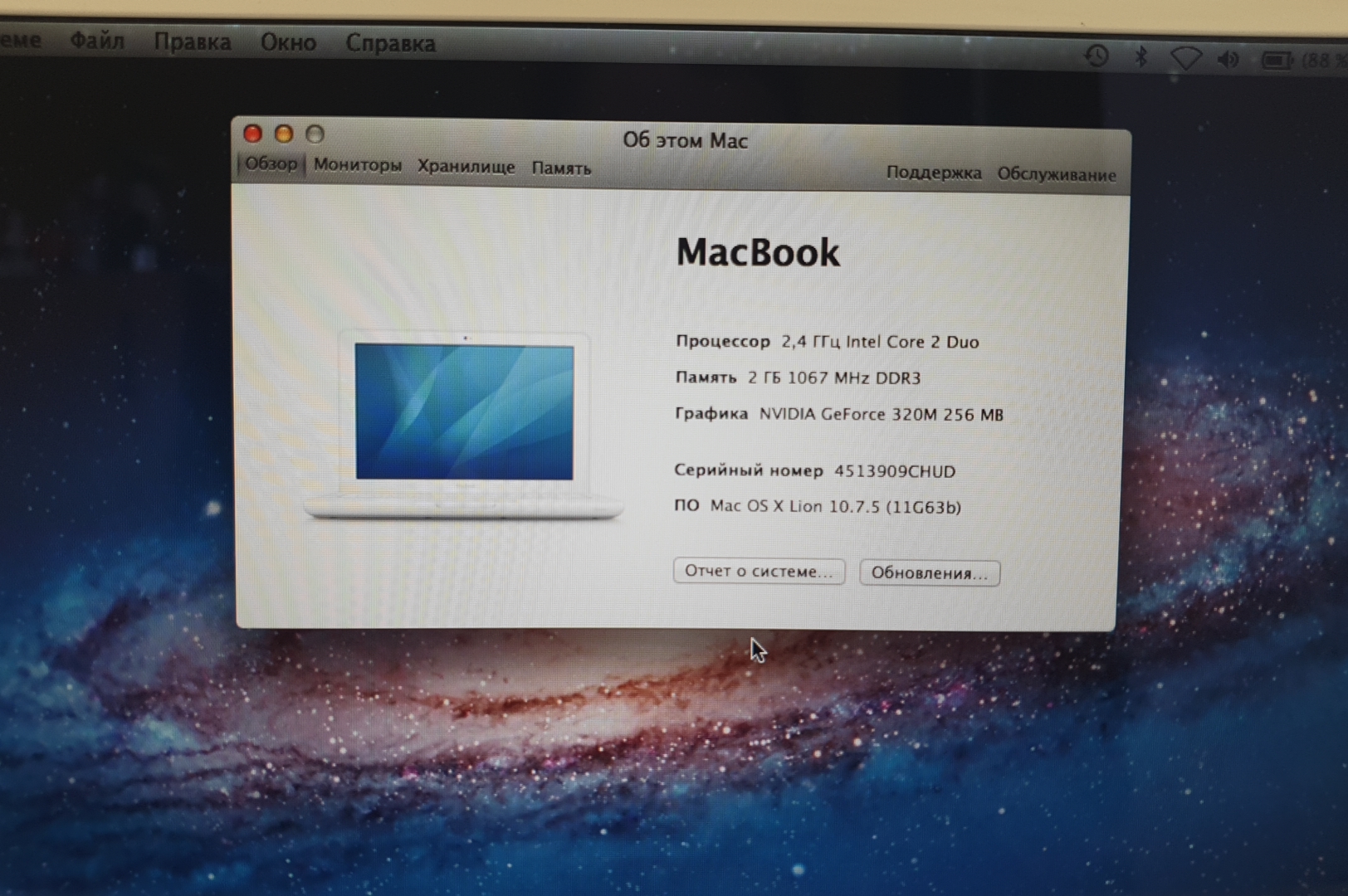This screenshot has width=1348, height=896.
Task: Click the grey zoom window button
Action: 315,134
